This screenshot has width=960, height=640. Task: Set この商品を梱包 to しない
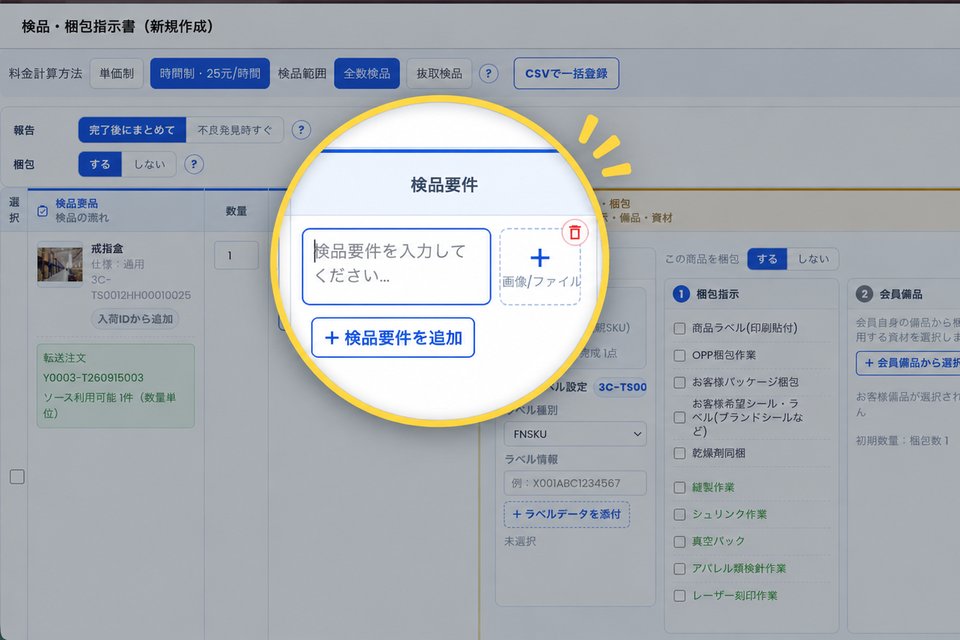point(812,259)
